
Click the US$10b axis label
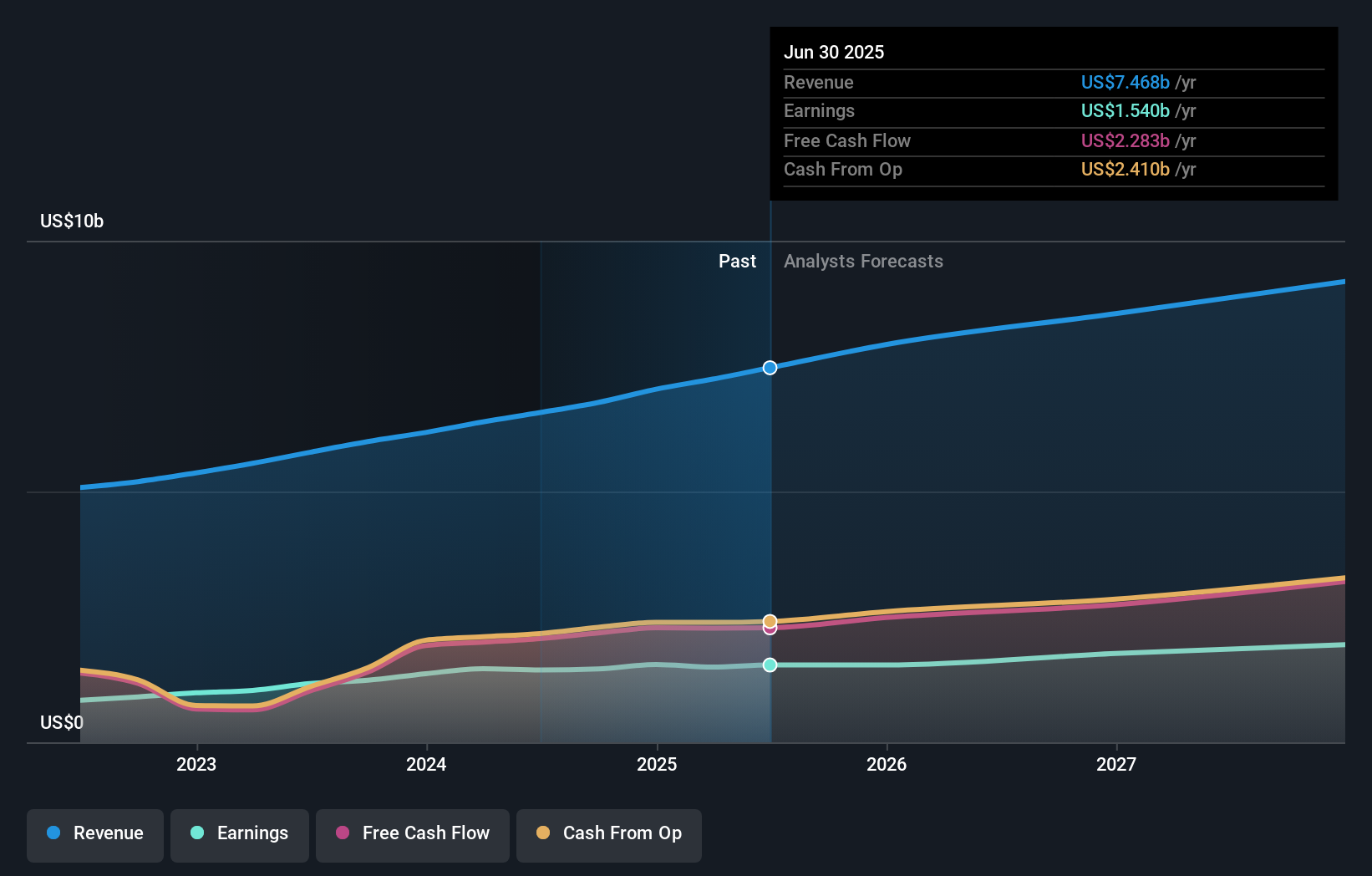pyautogui.click(x=72, y=221)
